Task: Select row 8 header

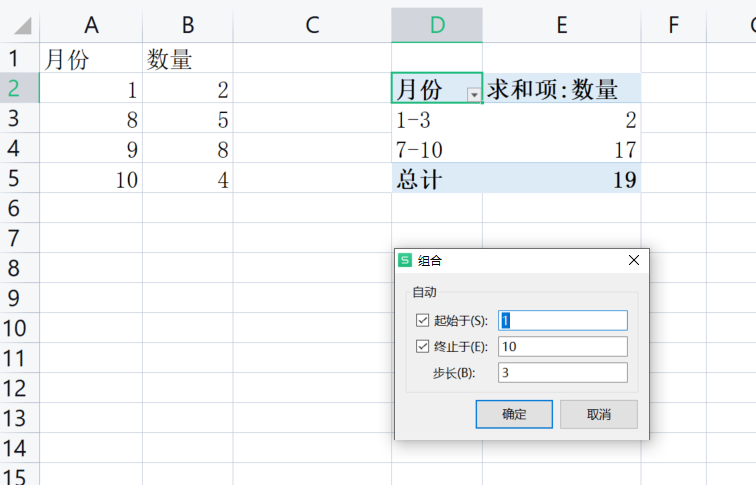Action: pos(19,268)
